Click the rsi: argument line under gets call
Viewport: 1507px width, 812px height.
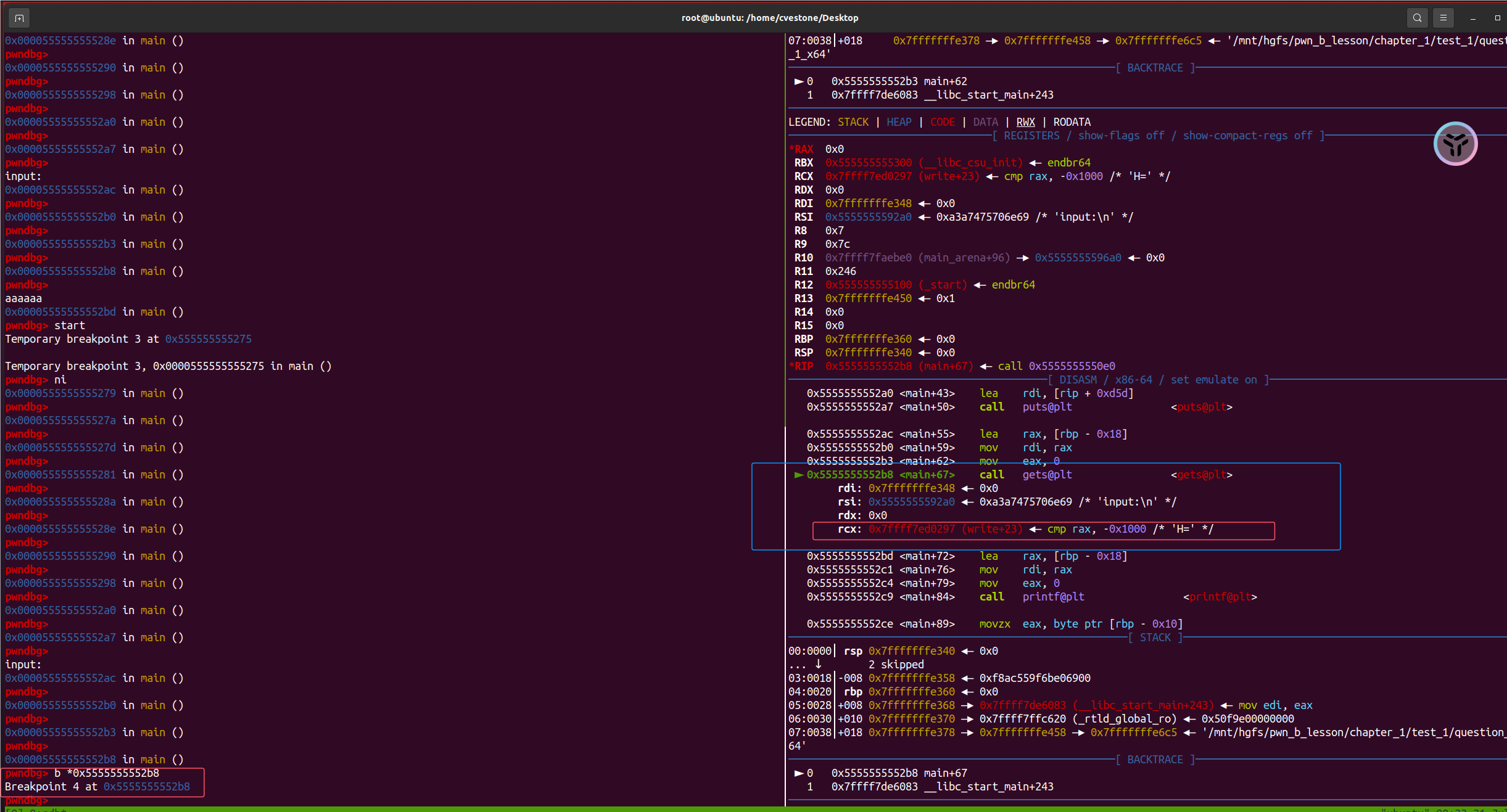point(1007,502)
